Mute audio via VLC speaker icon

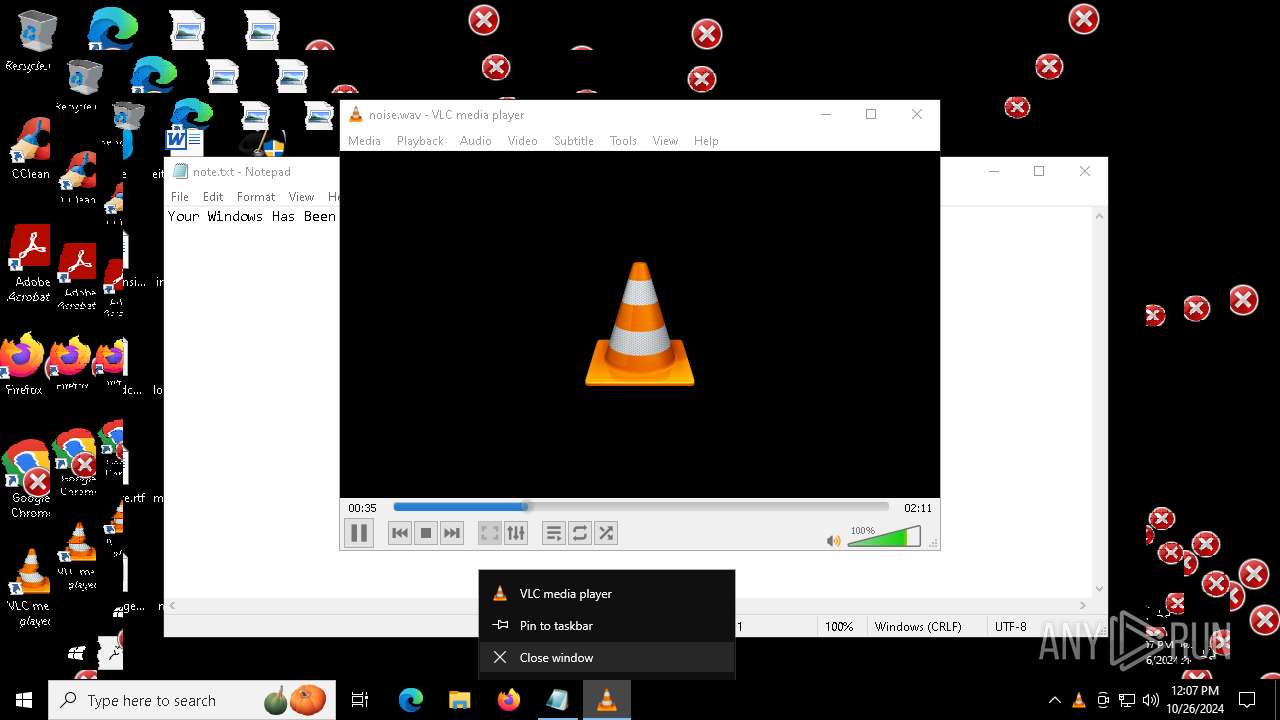point(834,540)
